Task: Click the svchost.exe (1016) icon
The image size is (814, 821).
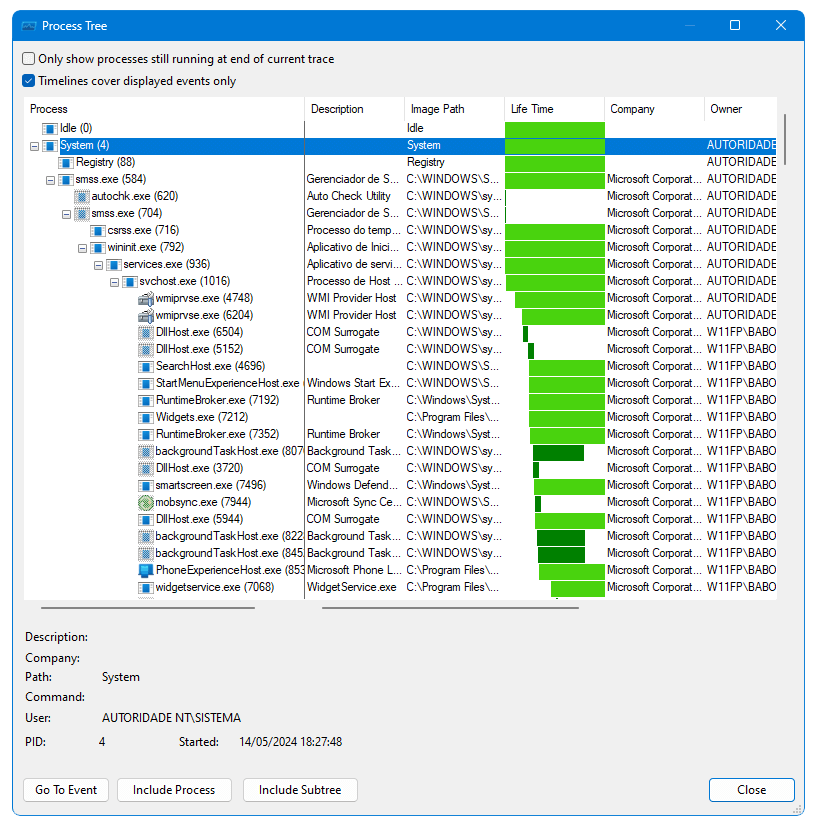Action: (130, 282)
